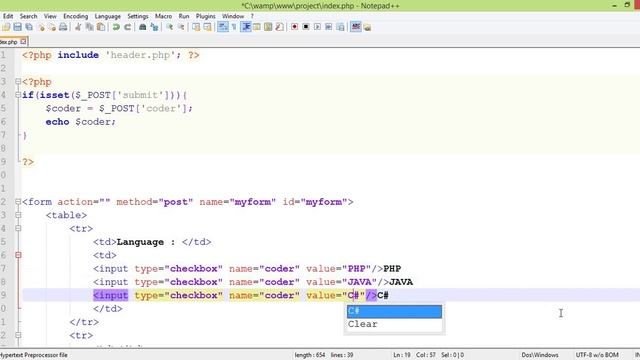Open the Settings menu

click(138, 16)
